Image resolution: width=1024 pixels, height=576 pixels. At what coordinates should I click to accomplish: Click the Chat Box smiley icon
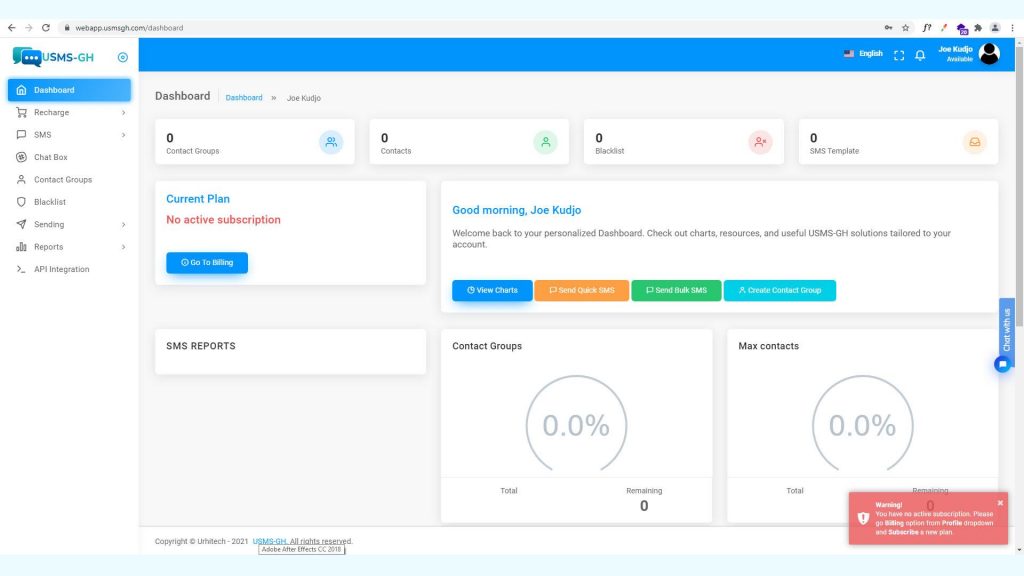22,157
